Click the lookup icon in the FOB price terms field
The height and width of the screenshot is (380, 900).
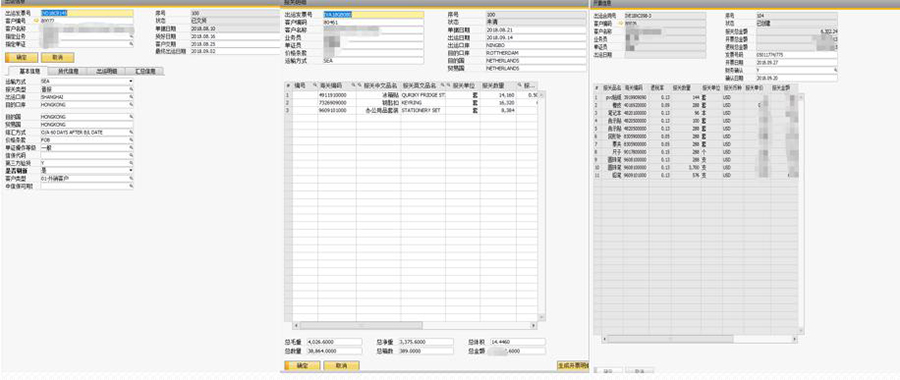[x=131, y=139]
